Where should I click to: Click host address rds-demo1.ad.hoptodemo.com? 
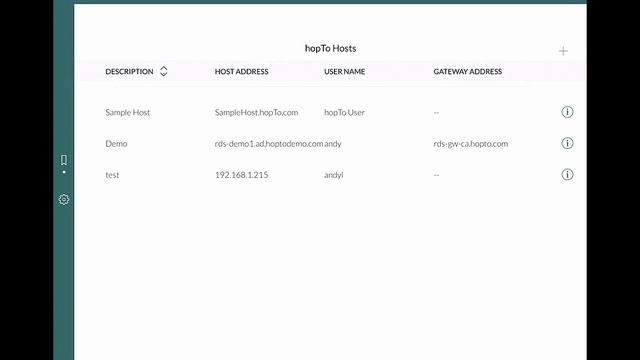tap(269, 144)
